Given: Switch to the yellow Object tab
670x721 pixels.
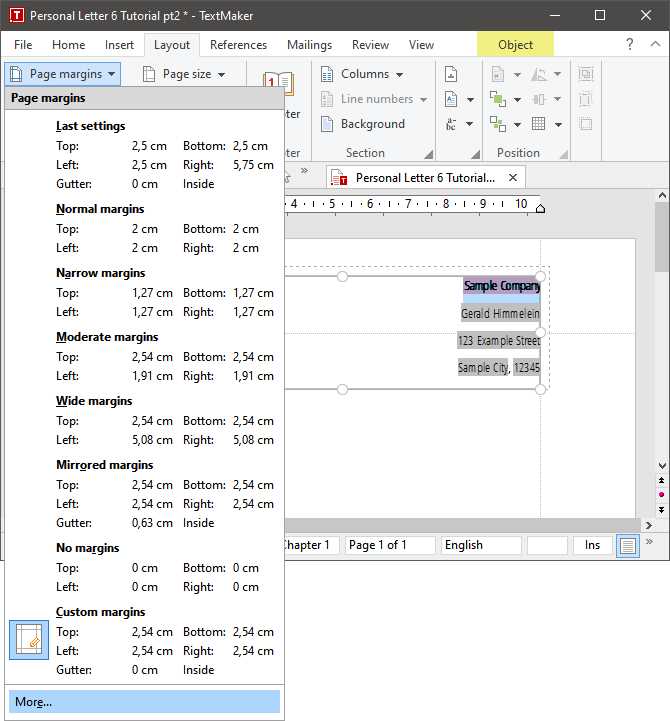Looking at the screenshot, I should coord(515,45).
